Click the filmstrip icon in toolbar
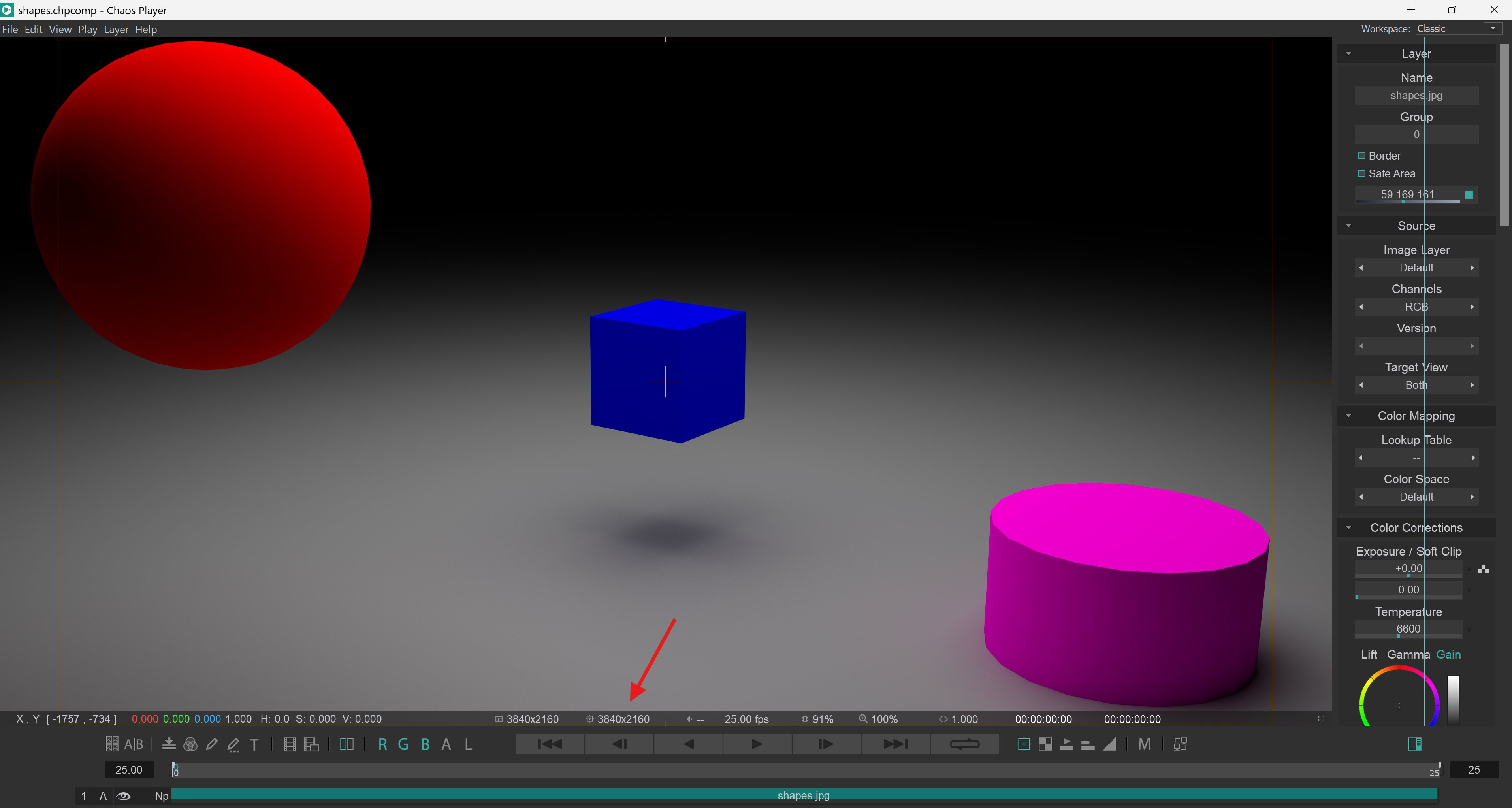This screenshot has height=808, width=1512. pyautogui.click(x=289, y=744)
